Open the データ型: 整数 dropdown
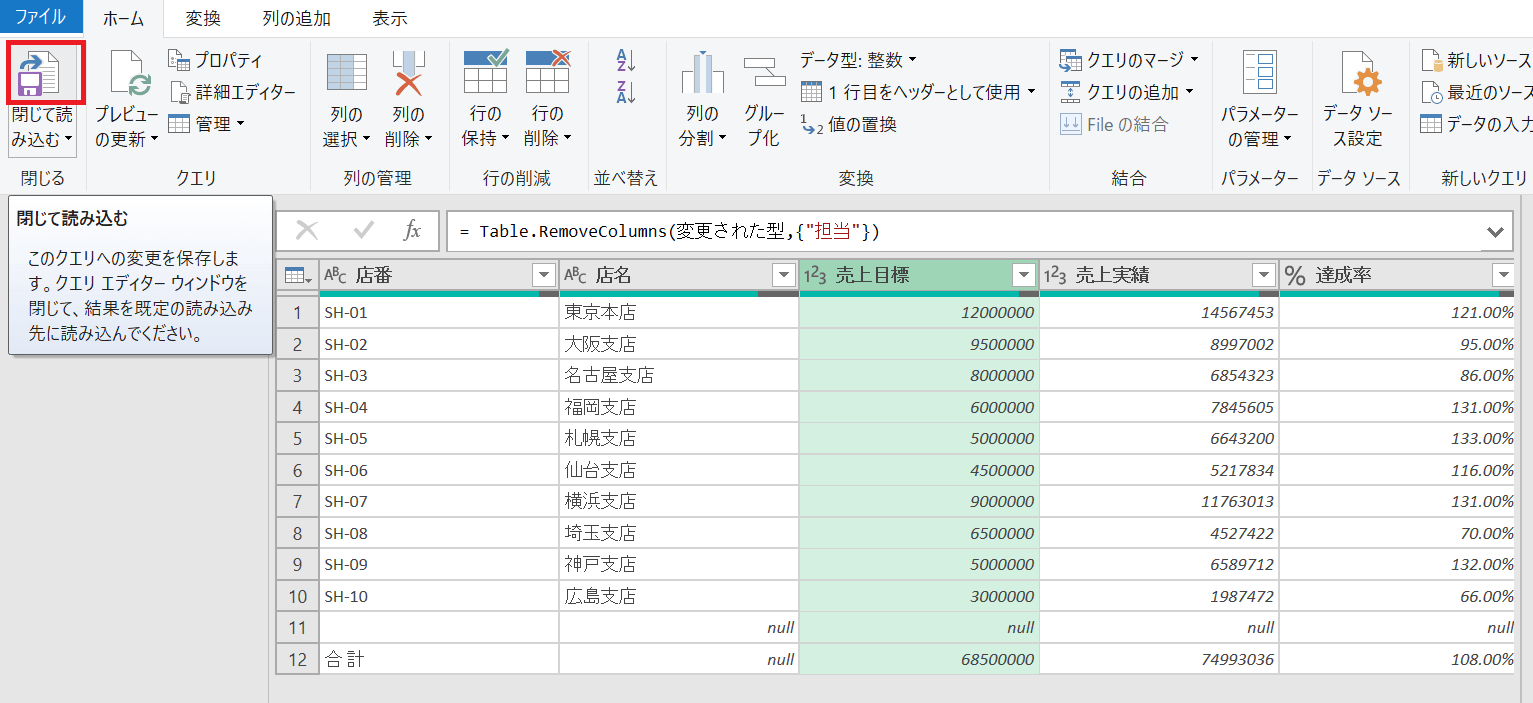Screen dimensions: 1533x703 coord(858,60)
